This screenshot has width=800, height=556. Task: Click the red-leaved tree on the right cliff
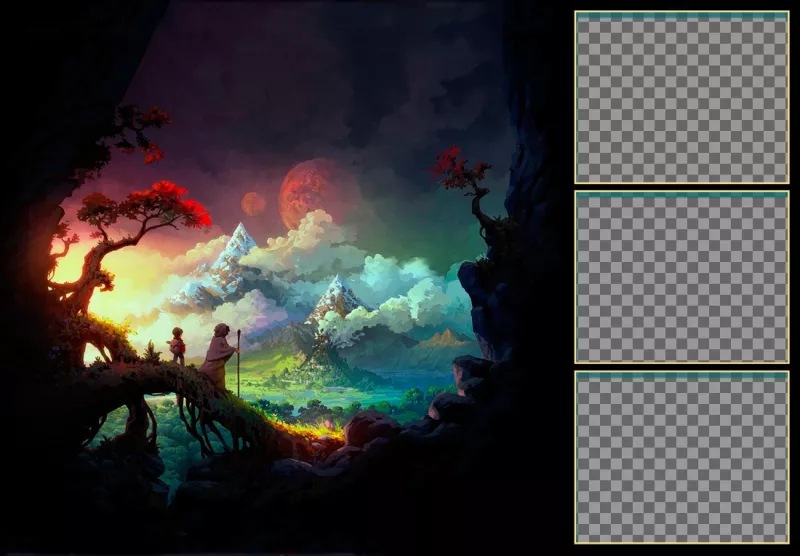462,170
